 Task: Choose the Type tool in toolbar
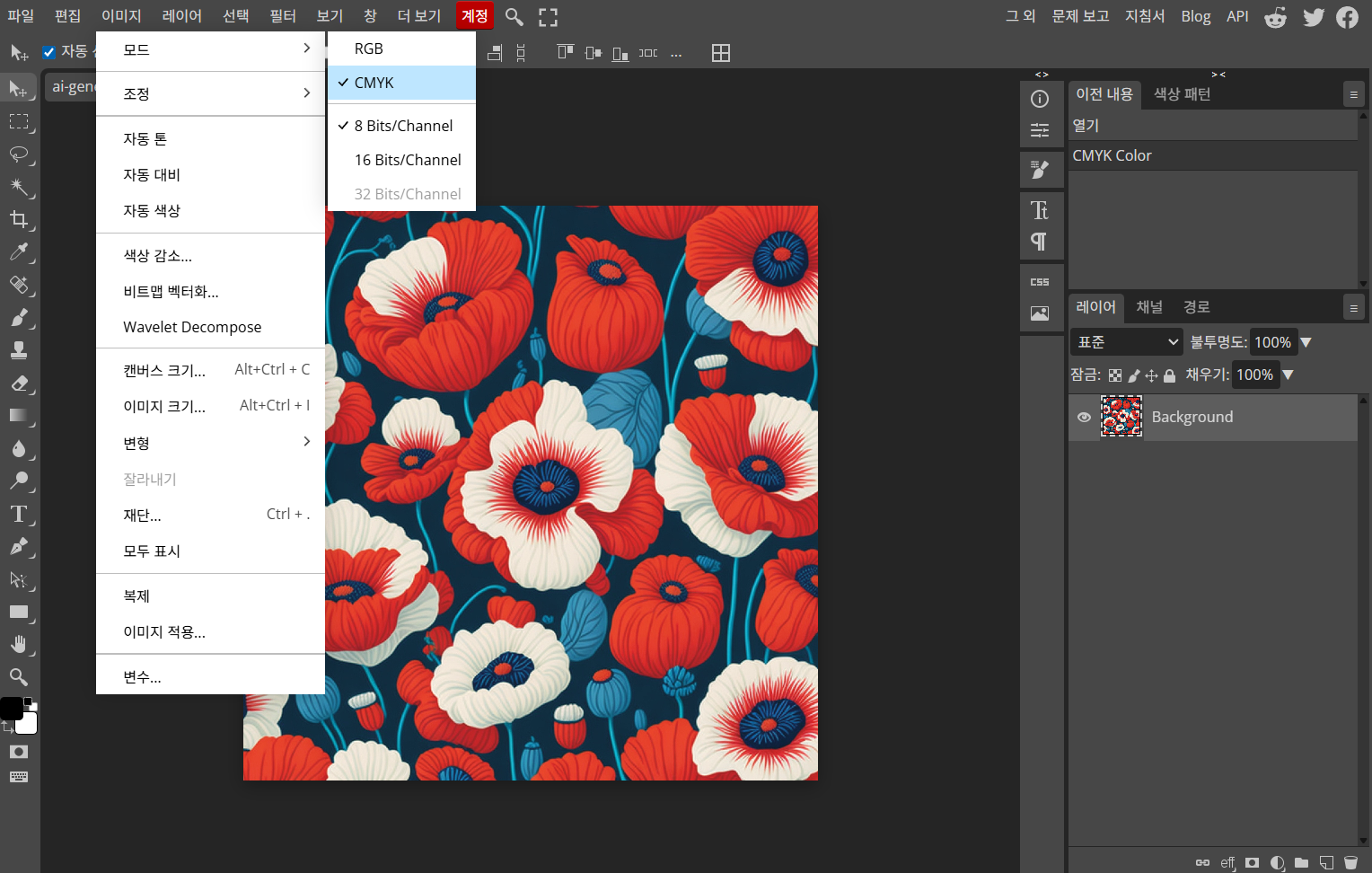19,515
